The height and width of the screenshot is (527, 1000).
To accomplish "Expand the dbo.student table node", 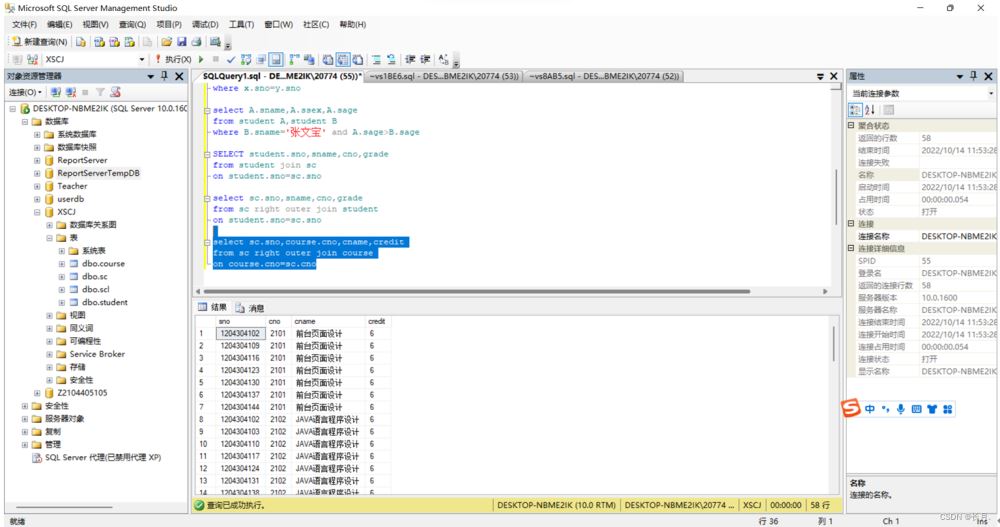I will (x=61, y=302).
